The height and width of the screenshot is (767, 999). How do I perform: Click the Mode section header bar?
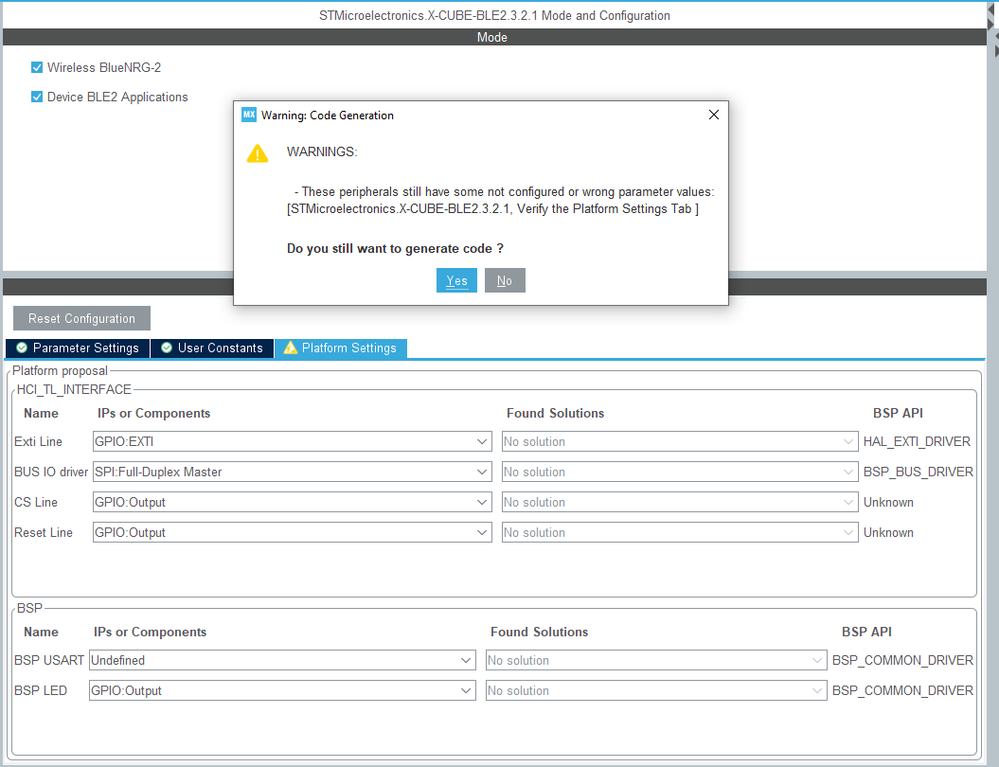(x=494, y=37)
